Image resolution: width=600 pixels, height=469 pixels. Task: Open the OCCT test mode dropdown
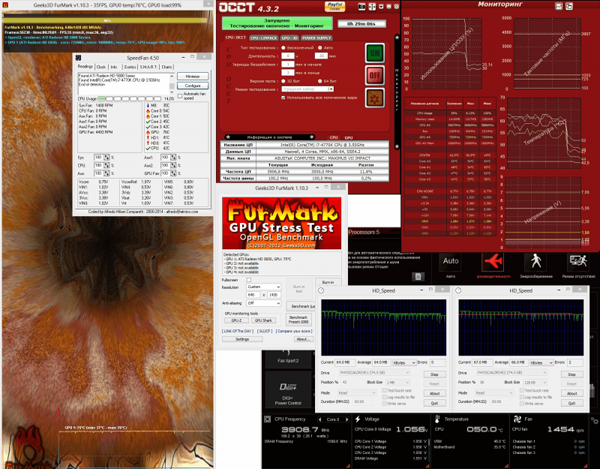coord(308,89)
